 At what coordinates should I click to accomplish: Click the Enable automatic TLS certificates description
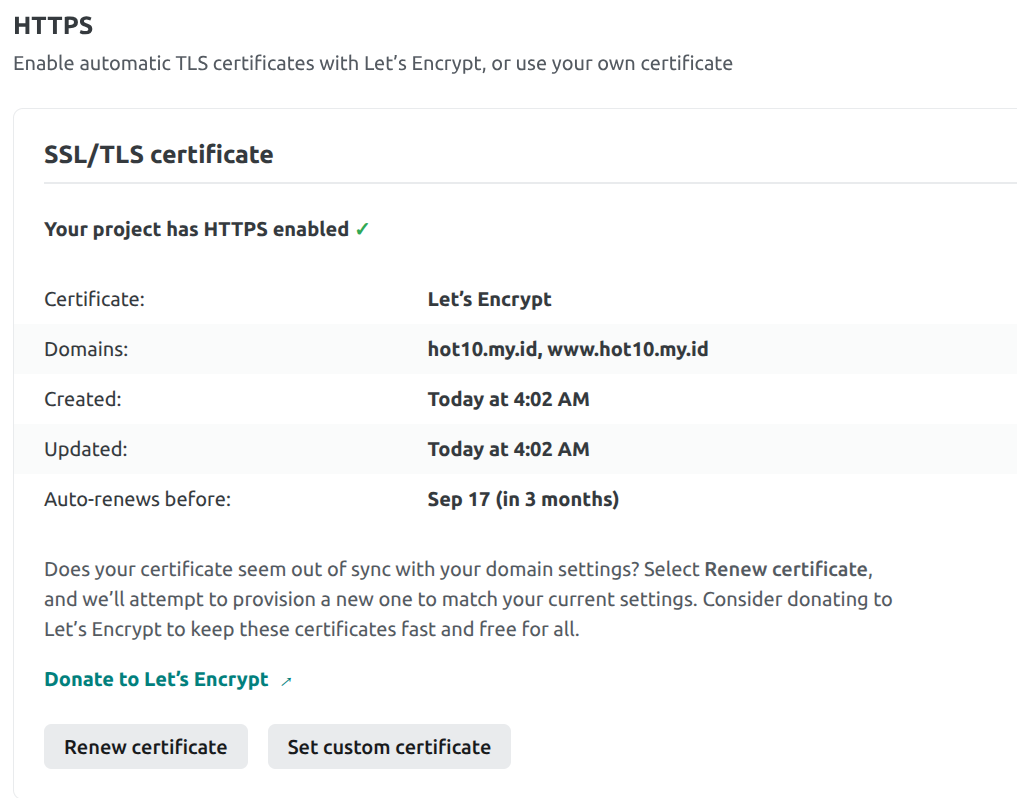point(373,64)
